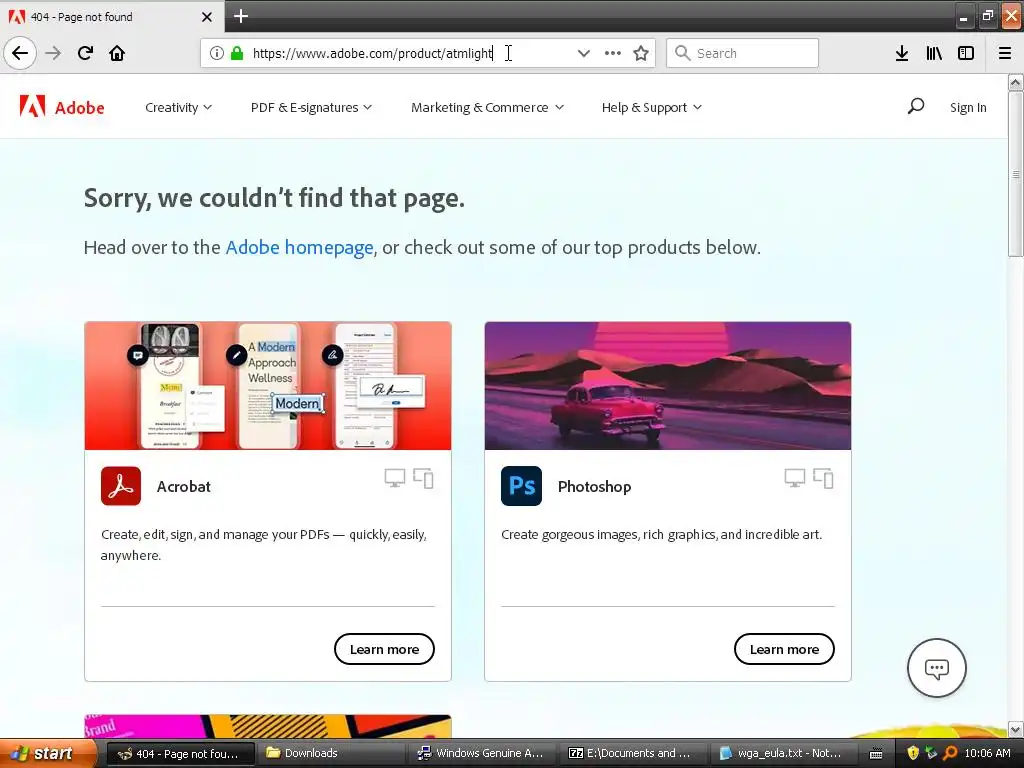Select the 404 - Page not found tab
Image resolution: width=1024 pixels, height=768 pixels.
(x=112, y=17)
